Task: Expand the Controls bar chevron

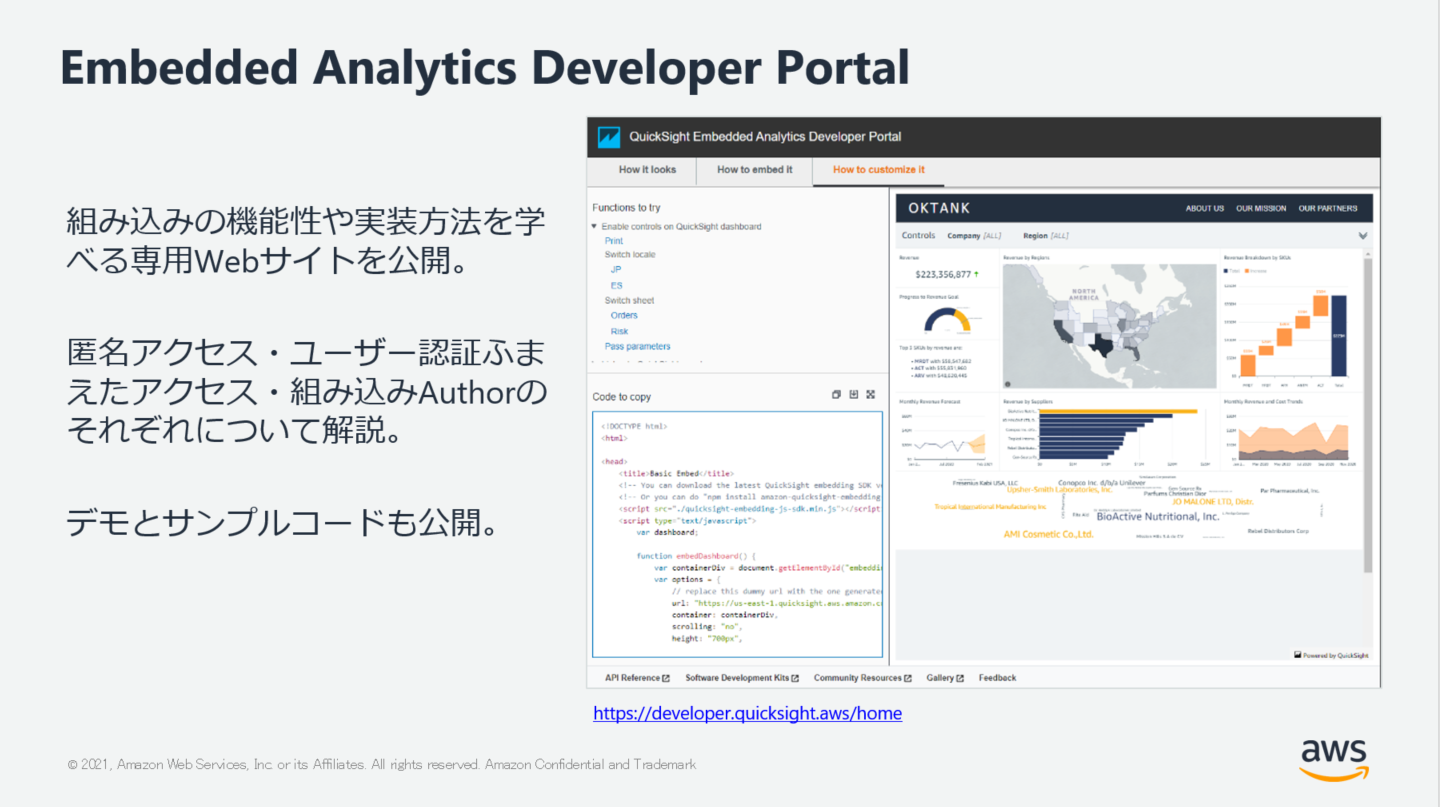Action: click(1363, 236)
